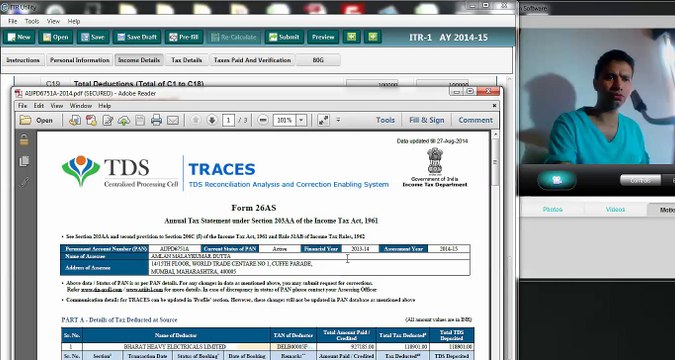Switch to the Instructions tab
The width and height of the screenshot is (675, 360).
click(x=23, y=60)
